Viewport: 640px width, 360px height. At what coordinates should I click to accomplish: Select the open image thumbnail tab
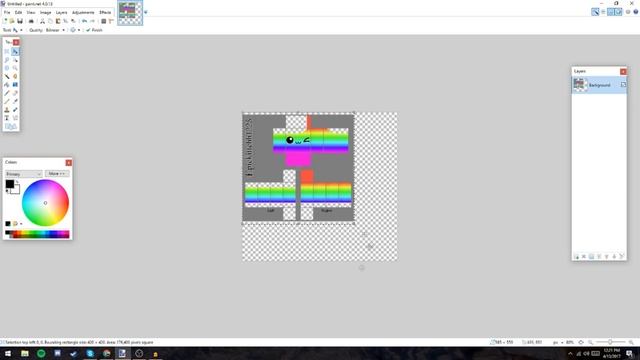[130, 13]
